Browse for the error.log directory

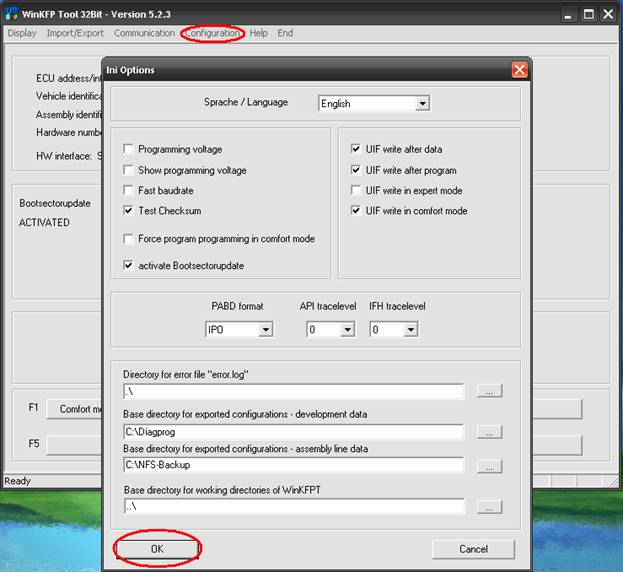point(490,391)
